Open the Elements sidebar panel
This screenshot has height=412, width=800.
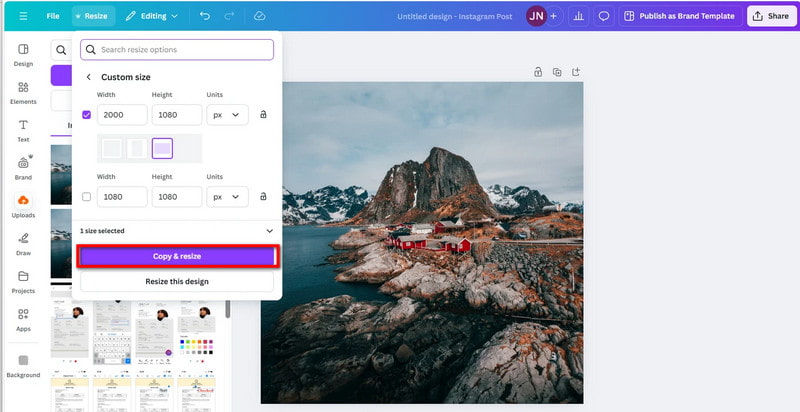pyautogui.click(x=23, y=93)
